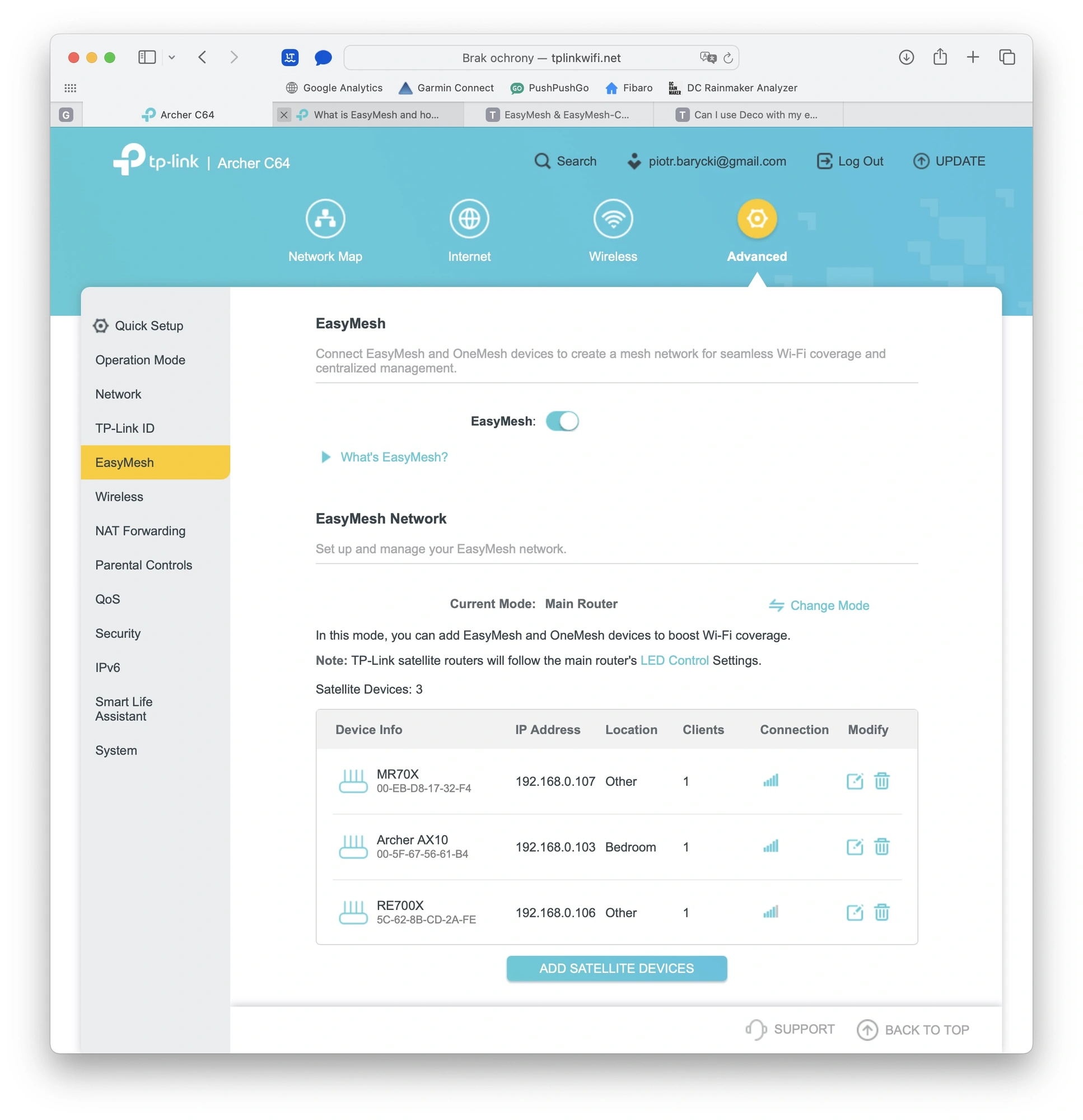Screen dimensions: 1083x1120
Task: Select the Advanced gear icon
Action: [x=757, y=218]
